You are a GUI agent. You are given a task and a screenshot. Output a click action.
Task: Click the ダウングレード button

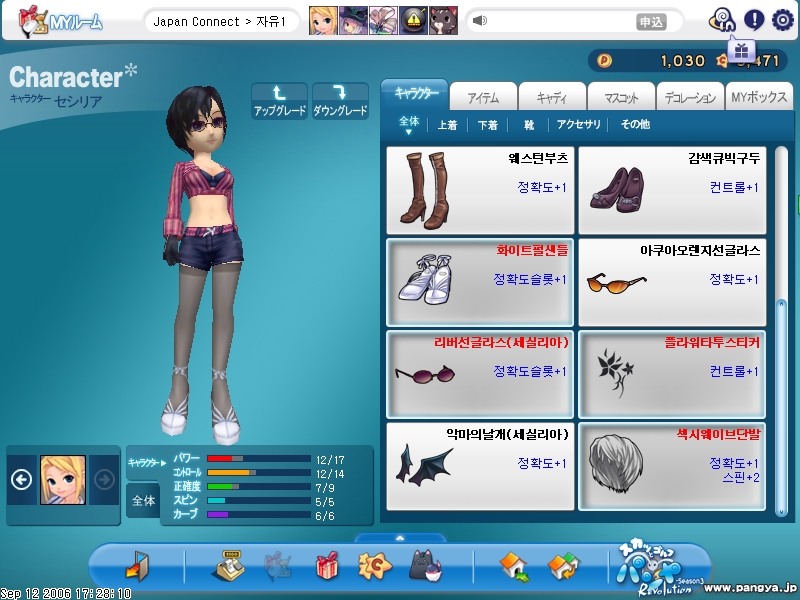340,101
